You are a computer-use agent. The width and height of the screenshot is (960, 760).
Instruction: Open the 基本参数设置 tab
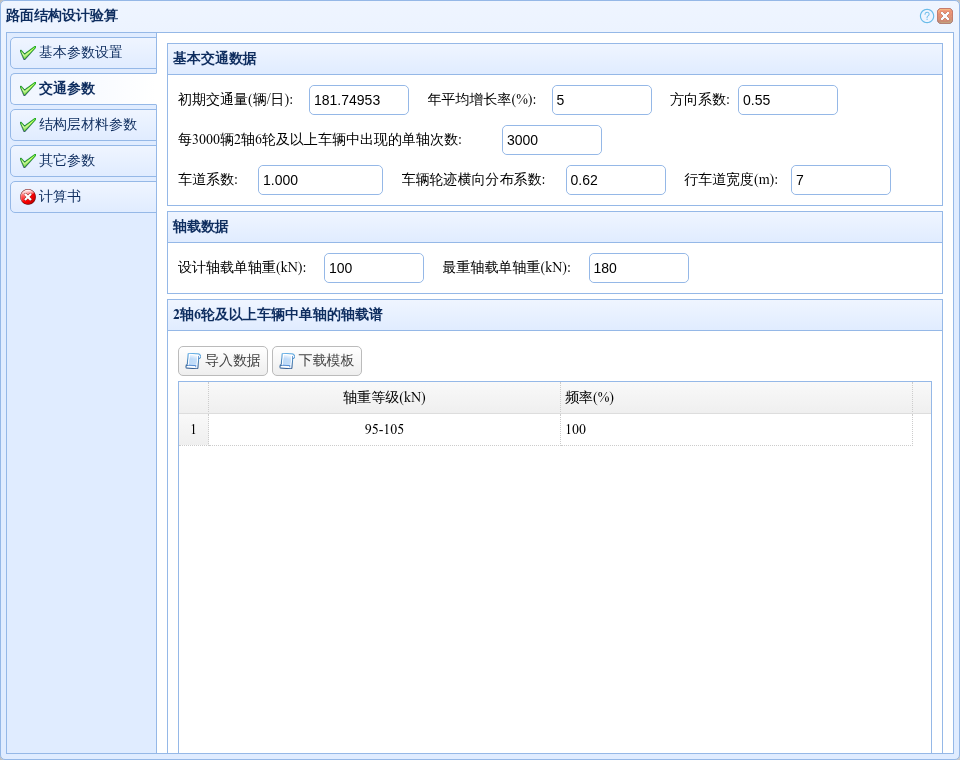click(83, 53)
